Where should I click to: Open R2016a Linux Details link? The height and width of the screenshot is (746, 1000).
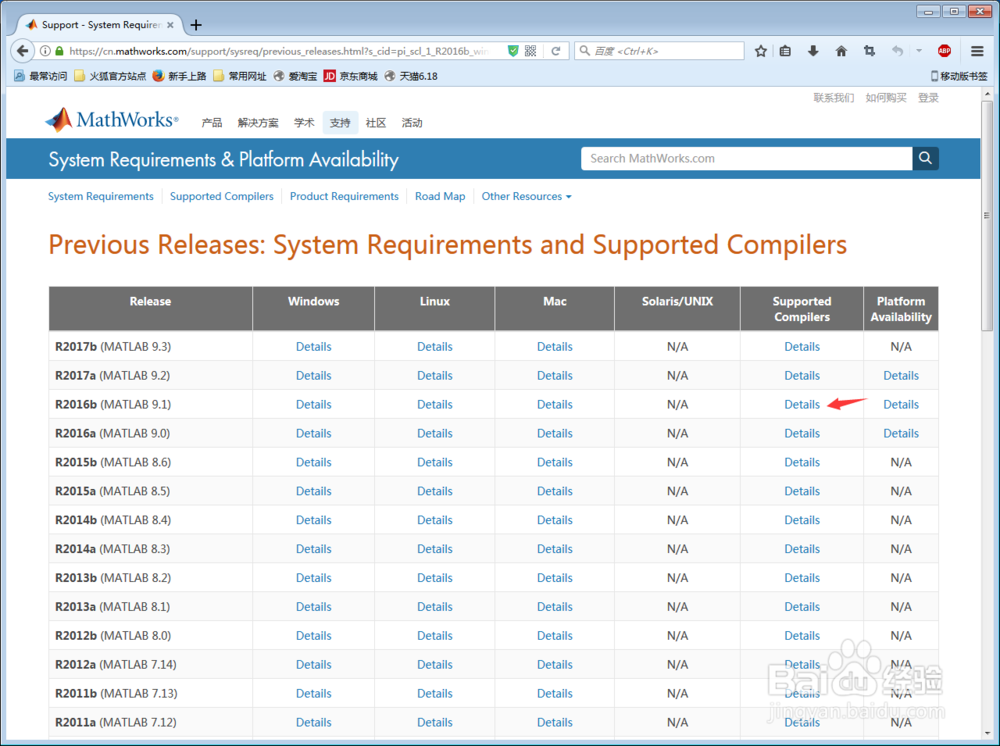pos(434,434)
